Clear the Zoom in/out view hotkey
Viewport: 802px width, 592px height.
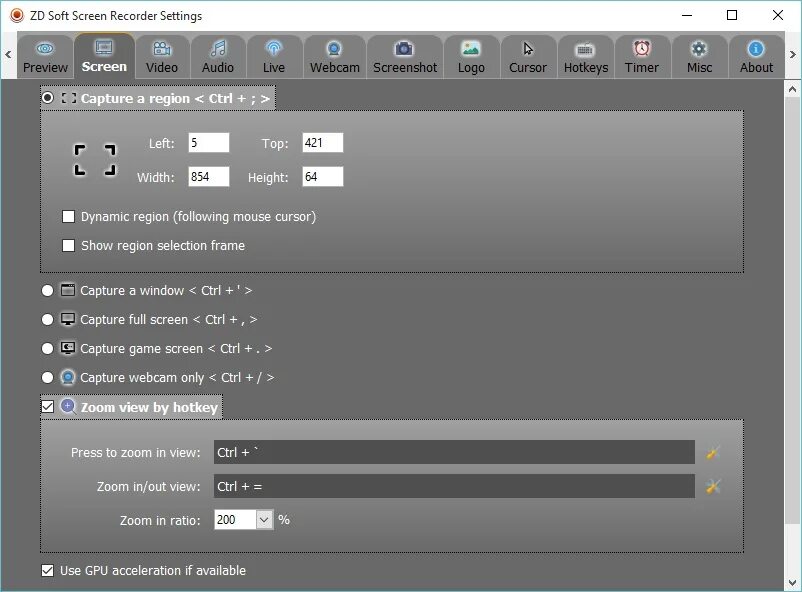click(x=713, y=486)
